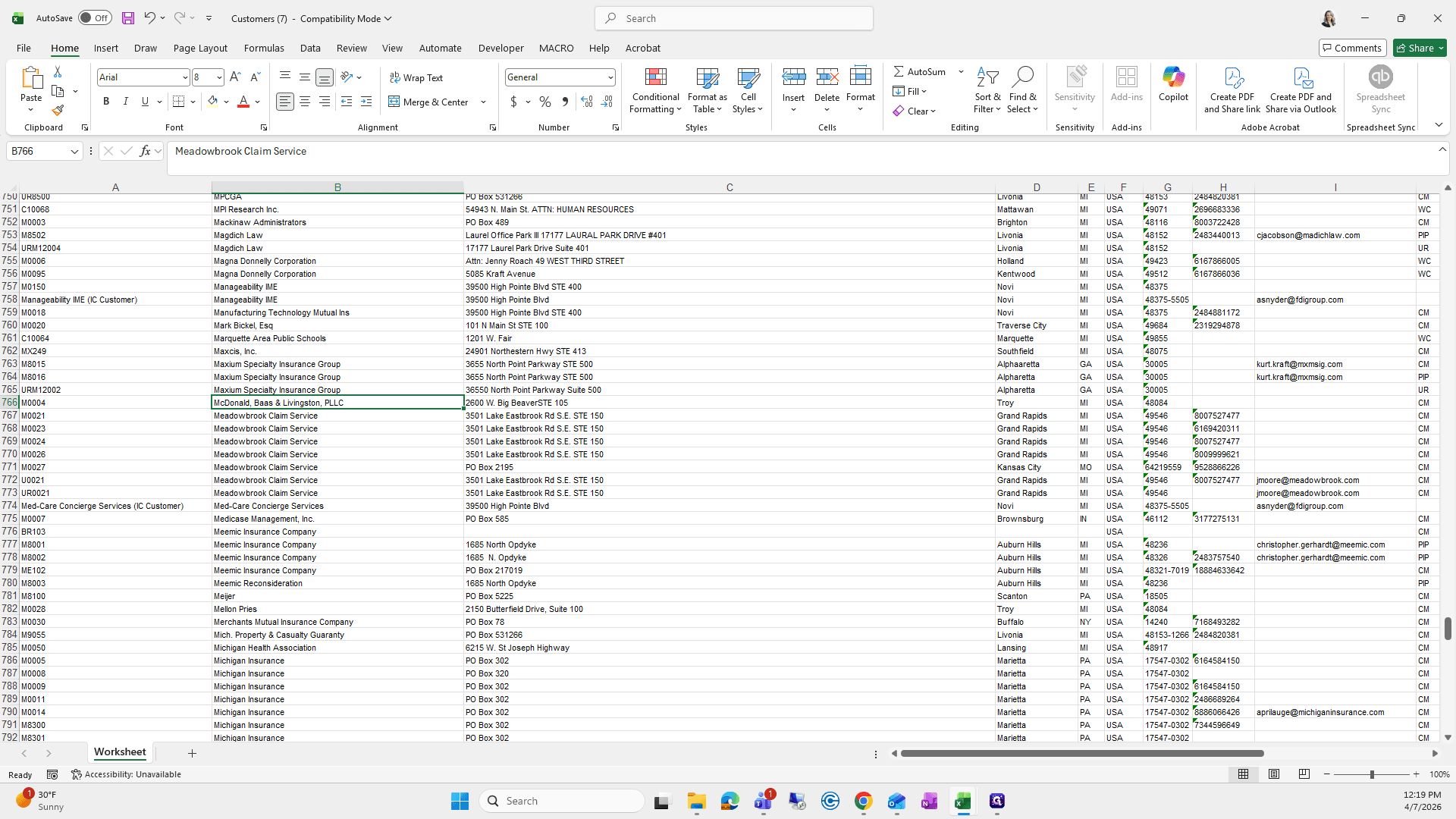The image size is (1456, 819).
Task: Toggle Bold formatting
Action: [106, 102]
